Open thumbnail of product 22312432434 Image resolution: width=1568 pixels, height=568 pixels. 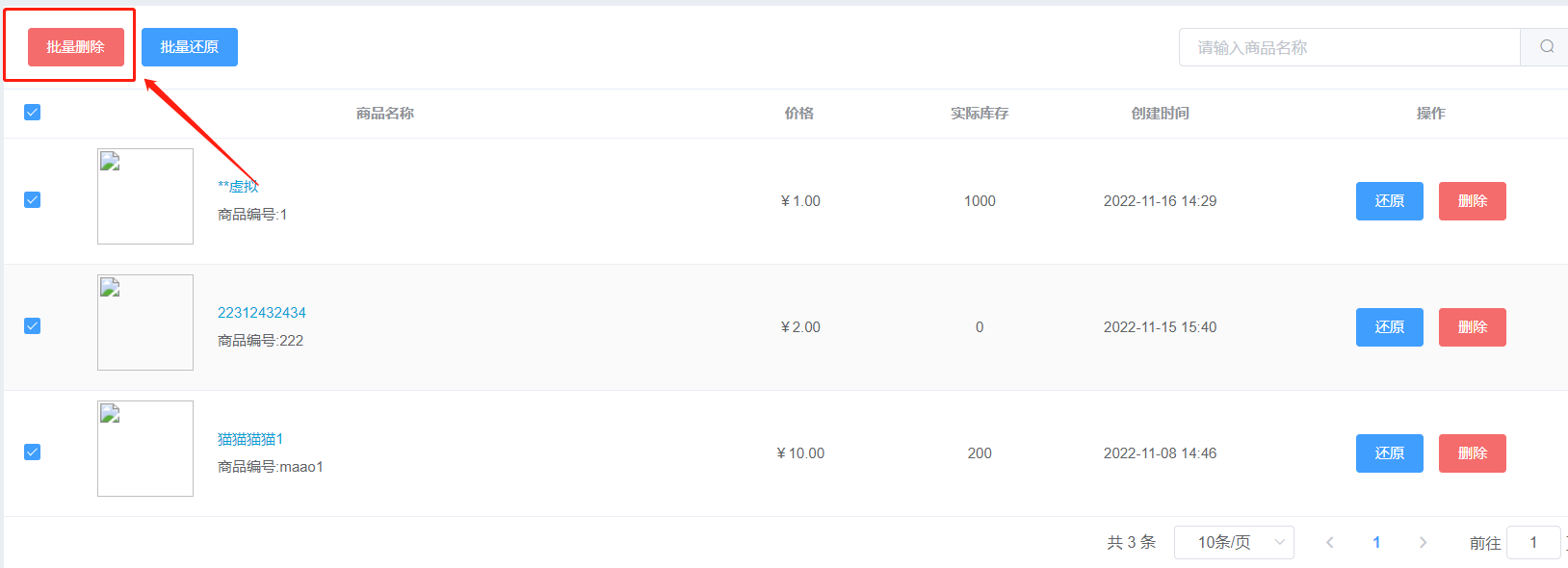pyautogui.click(x=145, y=323)
